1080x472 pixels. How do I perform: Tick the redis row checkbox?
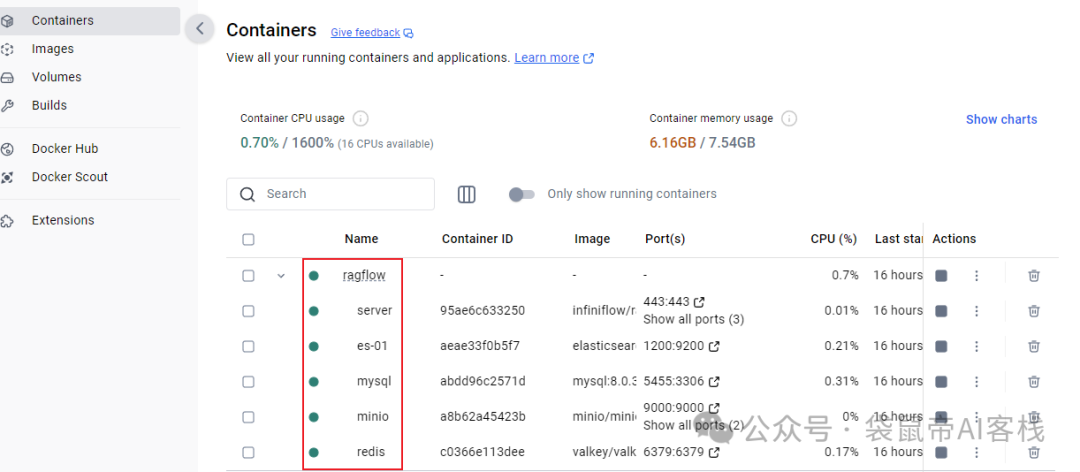pos(248,452)
